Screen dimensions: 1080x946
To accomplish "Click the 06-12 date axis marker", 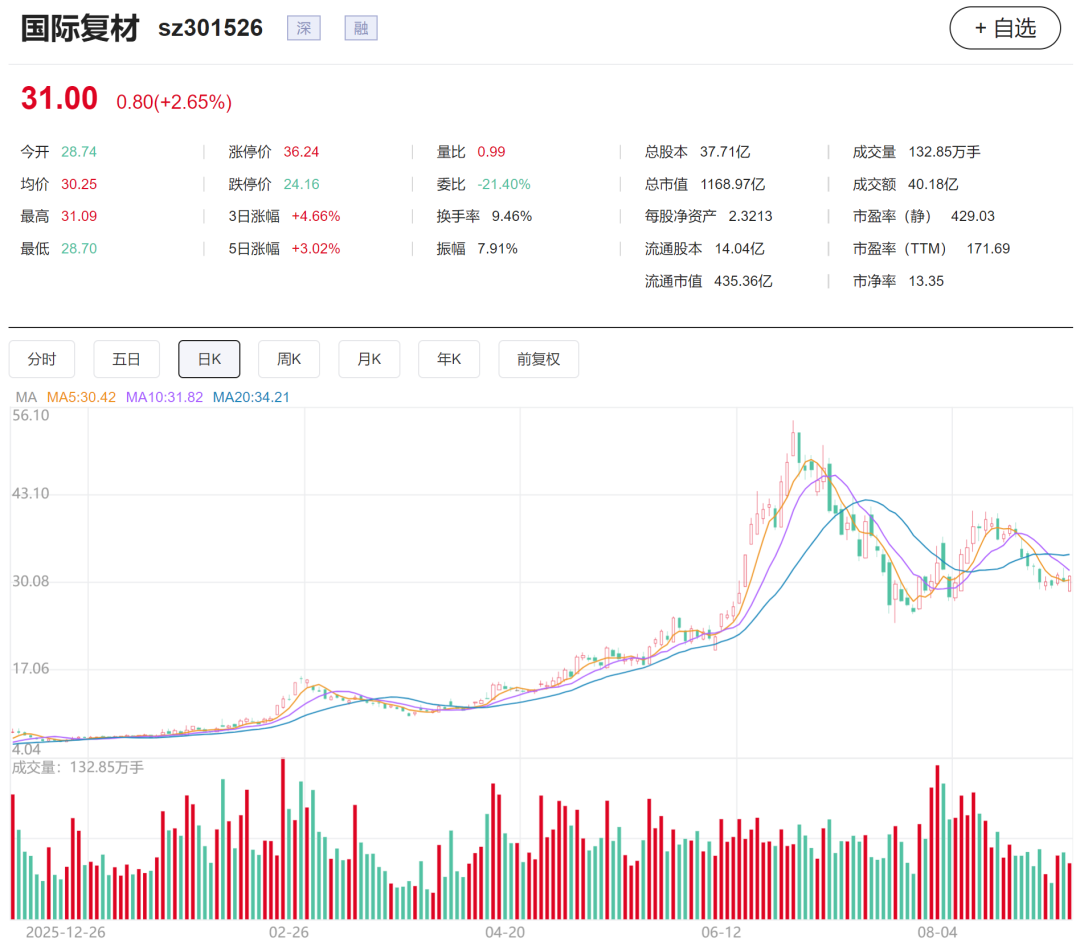I will pyautogui.click(x=721, y=932).
